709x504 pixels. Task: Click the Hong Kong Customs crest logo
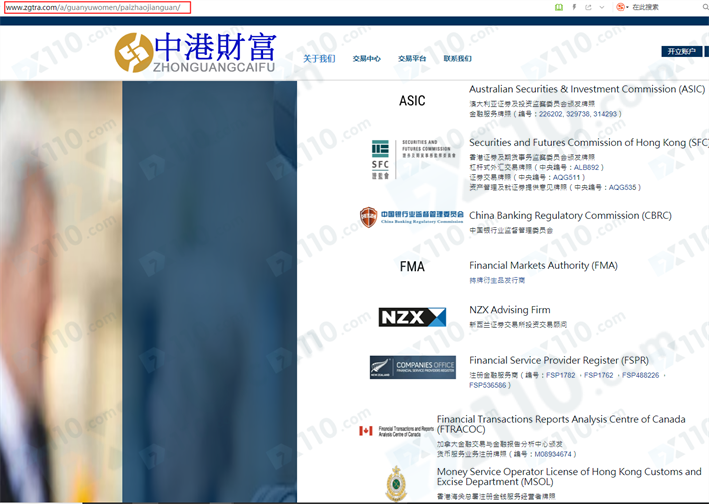tap(396, 484)
